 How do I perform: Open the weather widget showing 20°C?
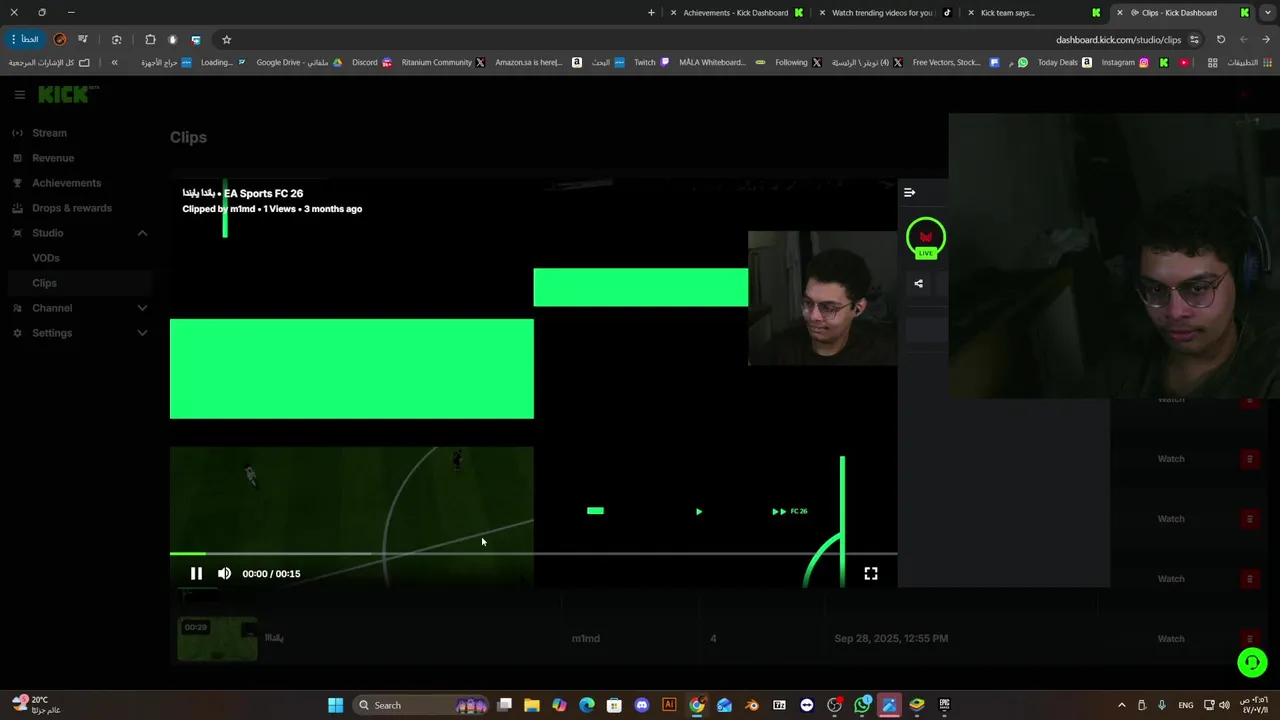36,705
